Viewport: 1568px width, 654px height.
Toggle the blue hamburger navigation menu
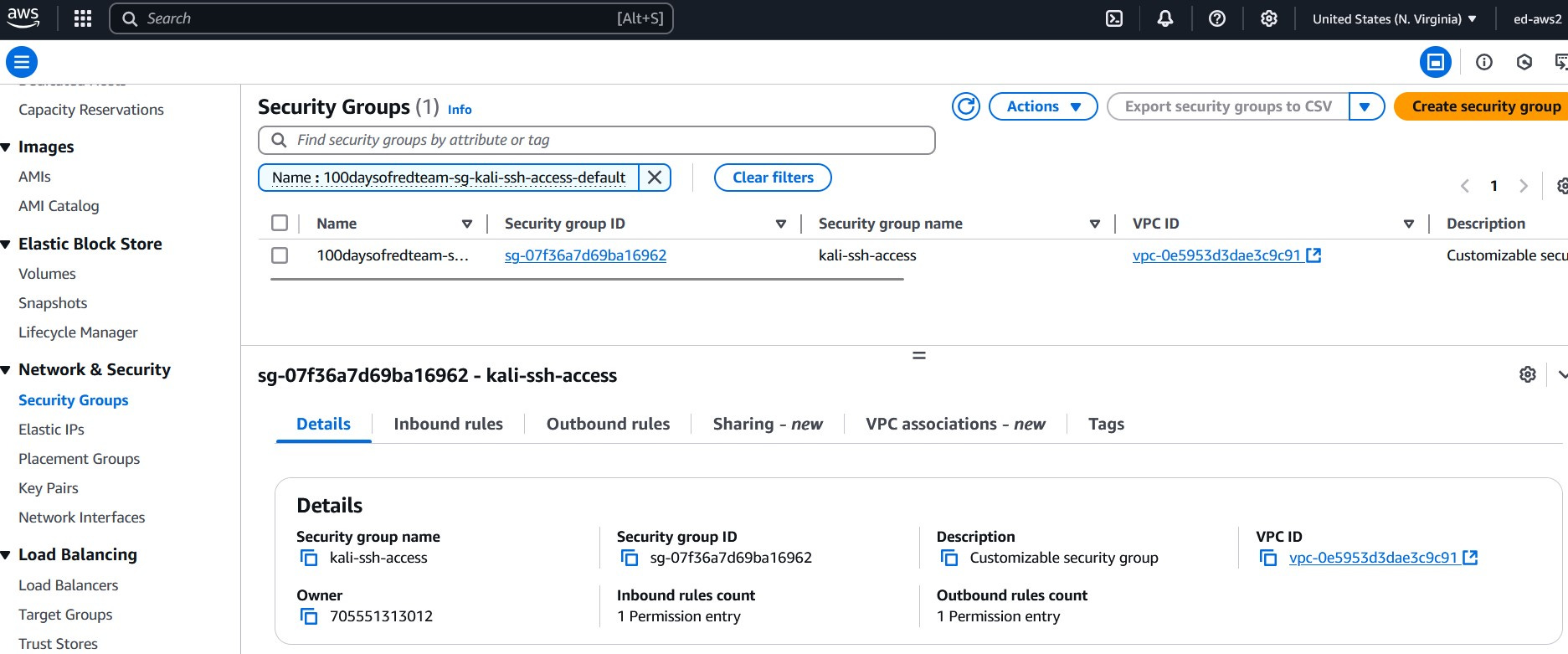click(22, 62)
